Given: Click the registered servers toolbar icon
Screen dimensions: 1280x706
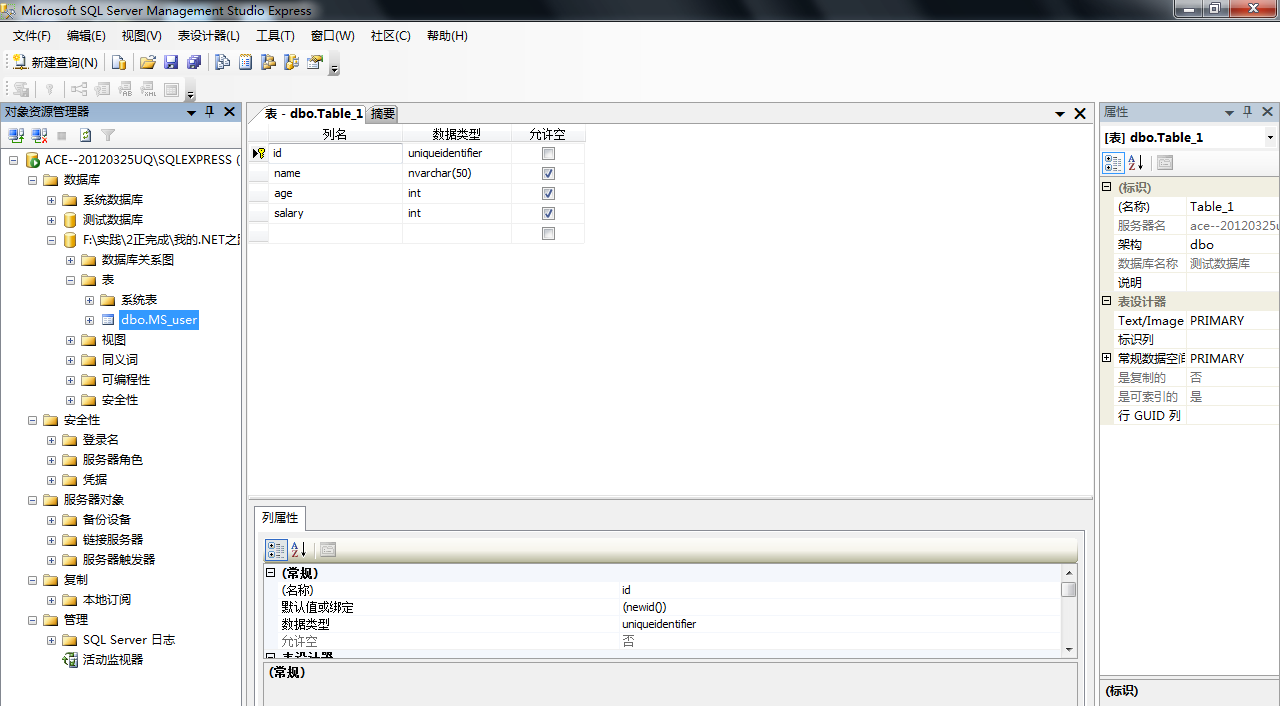Looking at the screenshot, I should [x=223, y=62].
